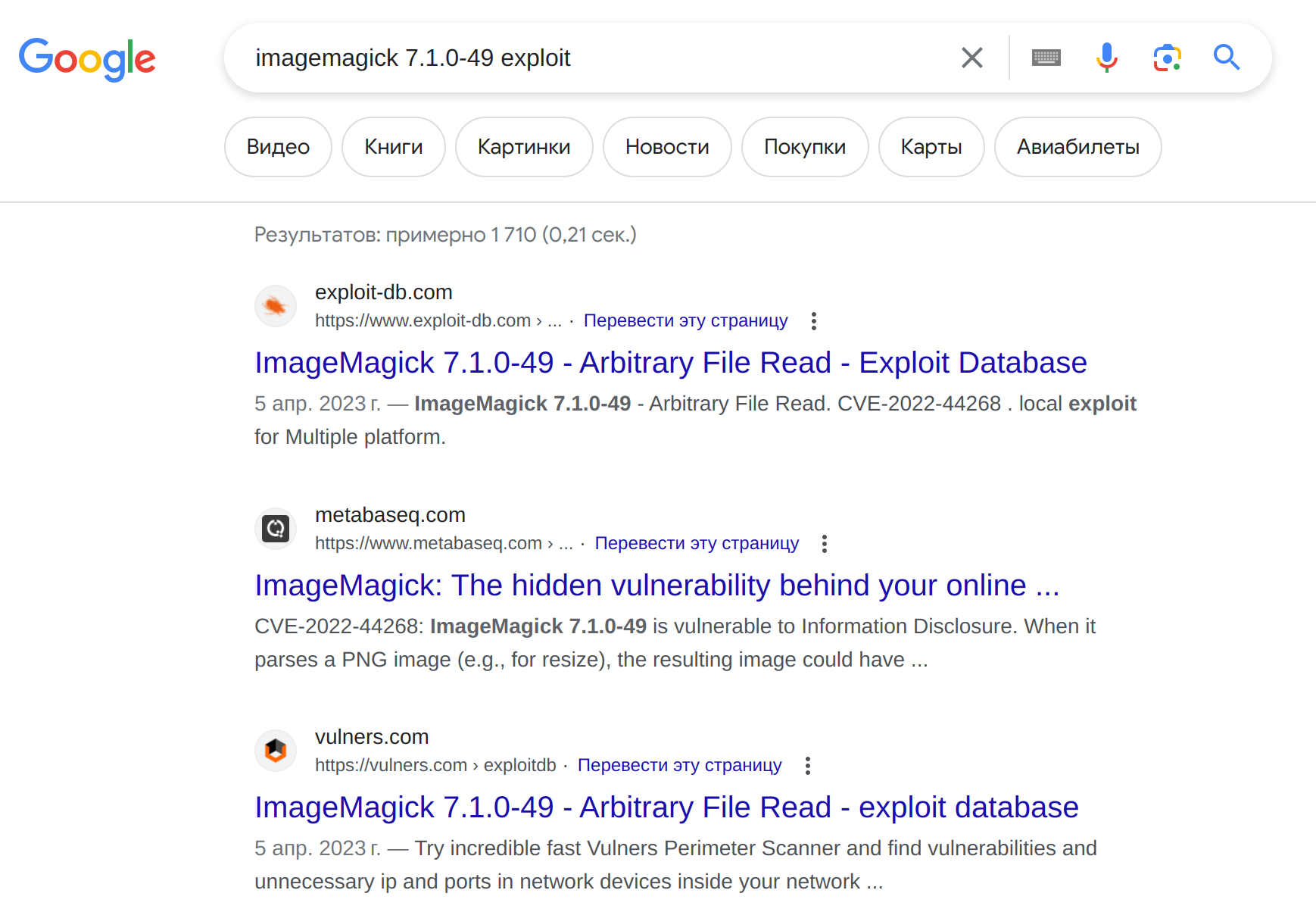Switch to the Покупки tab
This screenshot has width=1316, height=912.
tap(805, 147)
